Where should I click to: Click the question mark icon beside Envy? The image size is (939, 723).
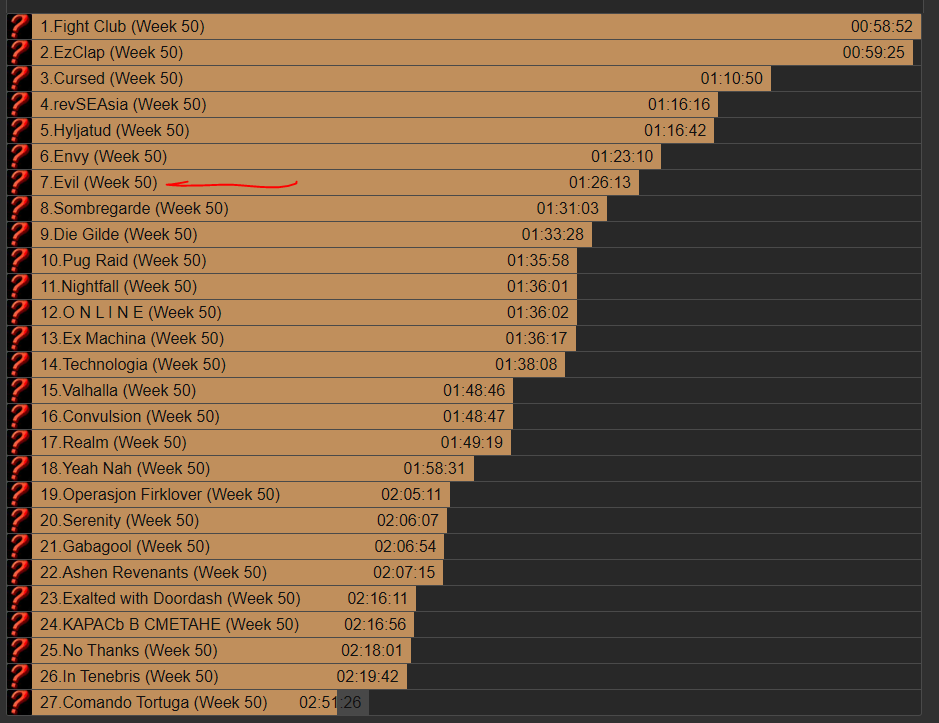click(x=19, y=156)
